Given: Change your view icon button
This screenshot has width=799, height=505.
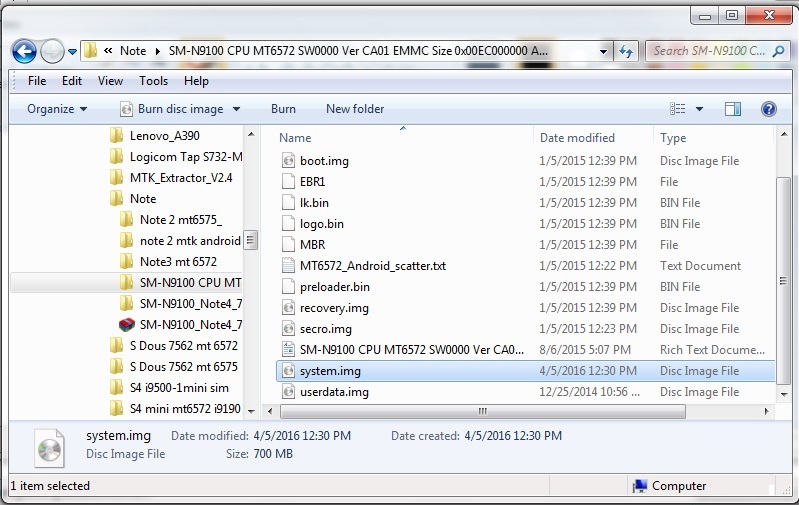Looking at the screenshot, I should pyautogui.click(x=677, y=109).
